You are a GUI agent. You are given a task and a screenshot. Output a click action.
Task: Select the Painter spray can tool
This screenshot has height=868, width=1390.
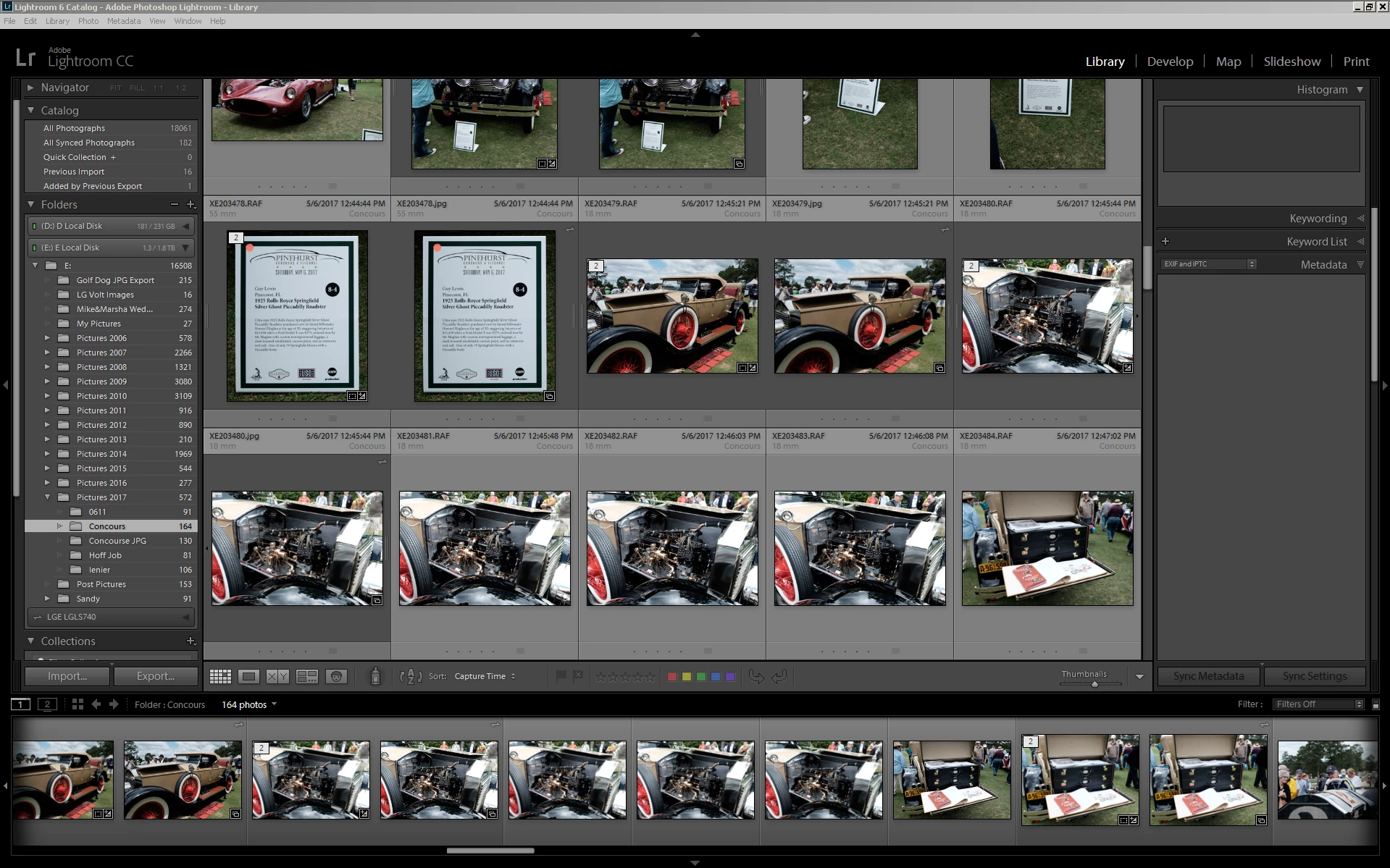[x=375, y=676]
